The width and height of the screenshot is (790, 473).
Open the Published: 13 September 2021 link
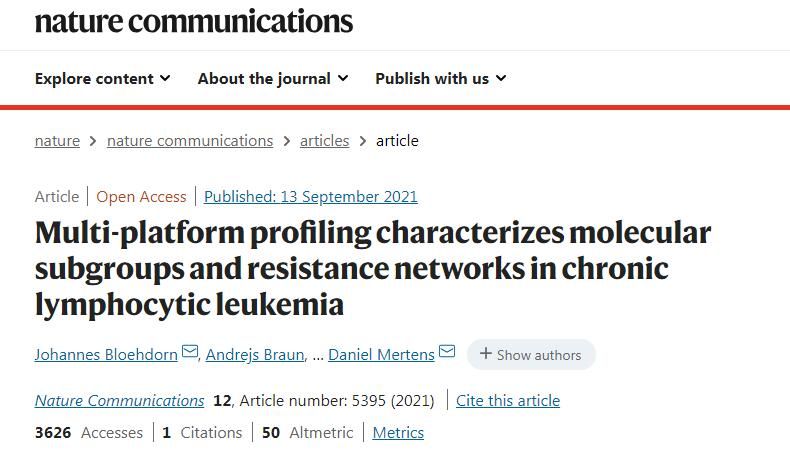(311, 196)
